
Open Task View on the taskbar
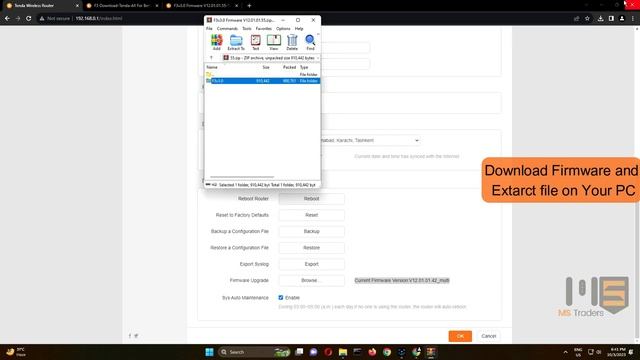coord(299,352)
